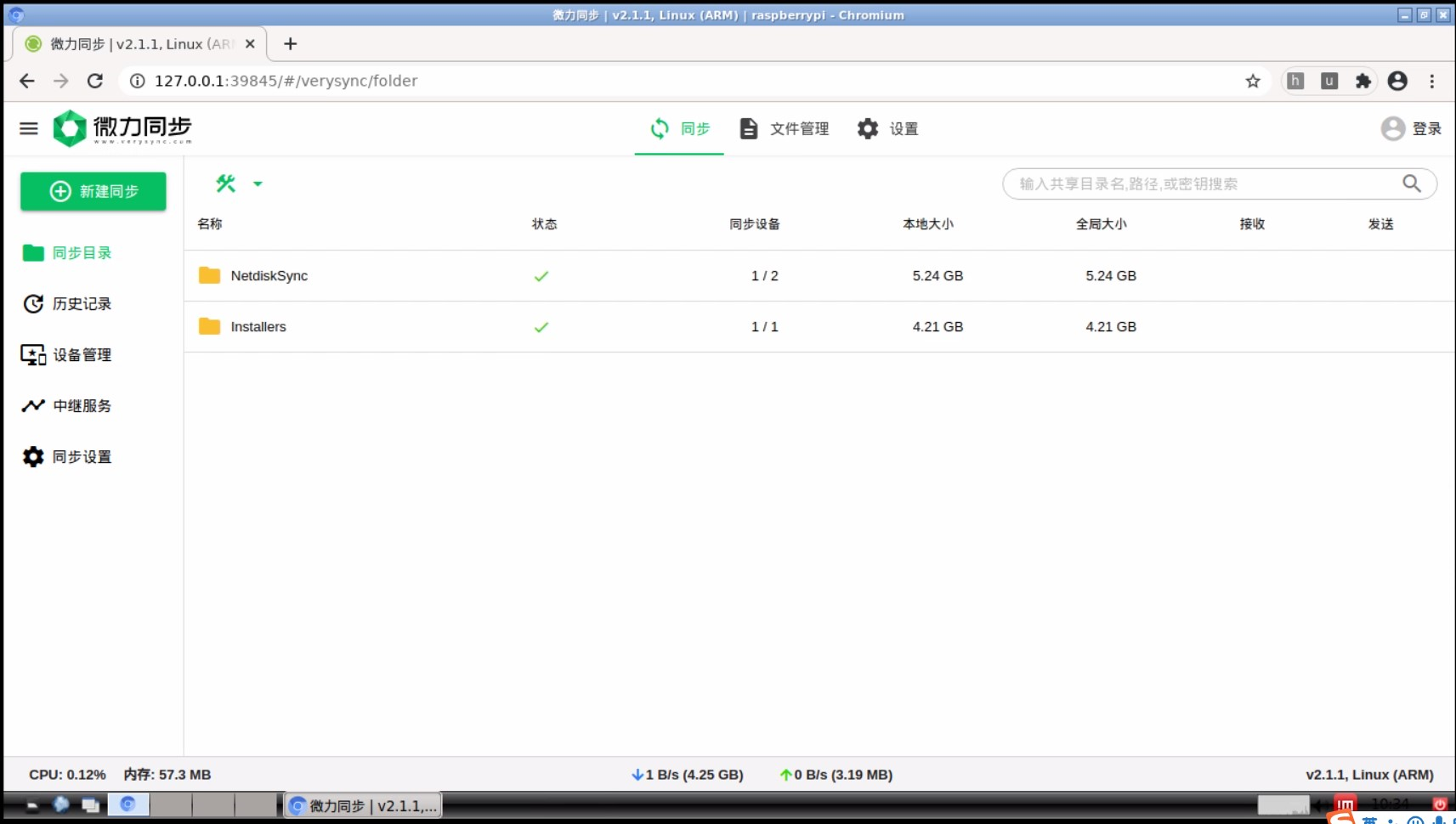This screenshot has height=824, width=1456.
Task: Click Installers sync devices 1 / 1
Action: (765, 326)
